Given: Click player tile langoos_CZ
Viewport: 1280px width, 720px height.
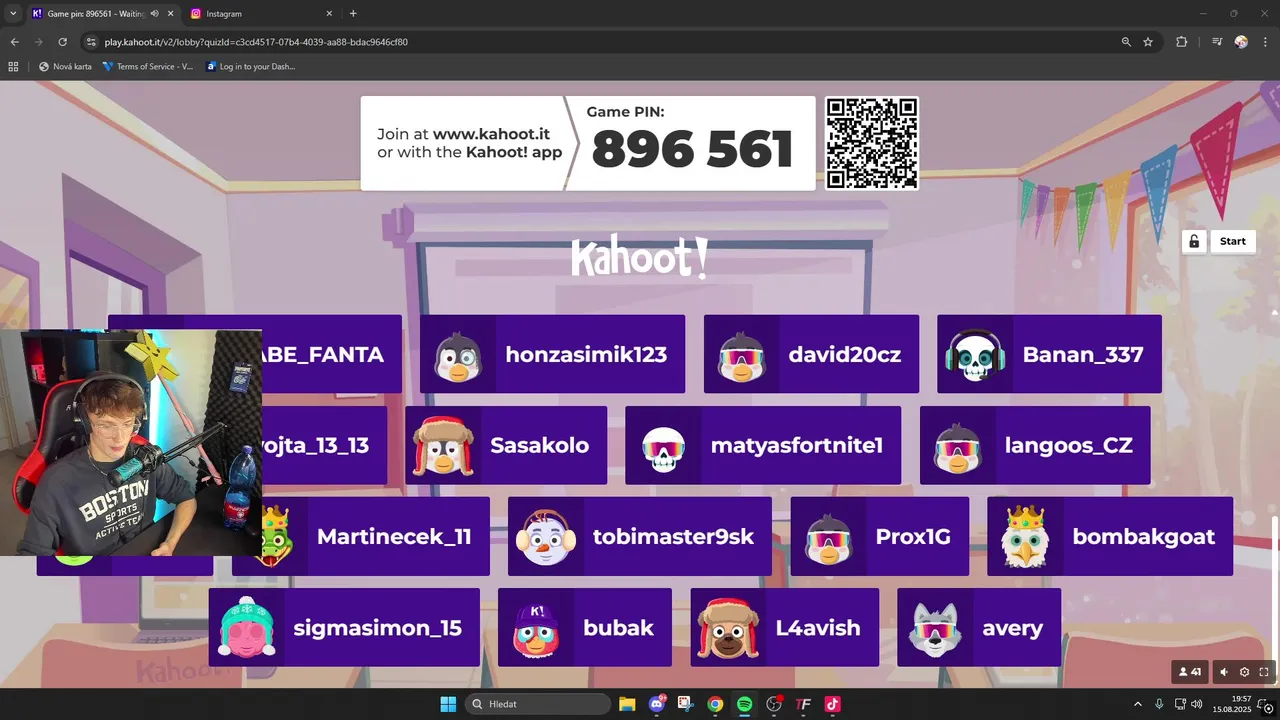Looking at the screenshot, I should [x=1035, y=445].
